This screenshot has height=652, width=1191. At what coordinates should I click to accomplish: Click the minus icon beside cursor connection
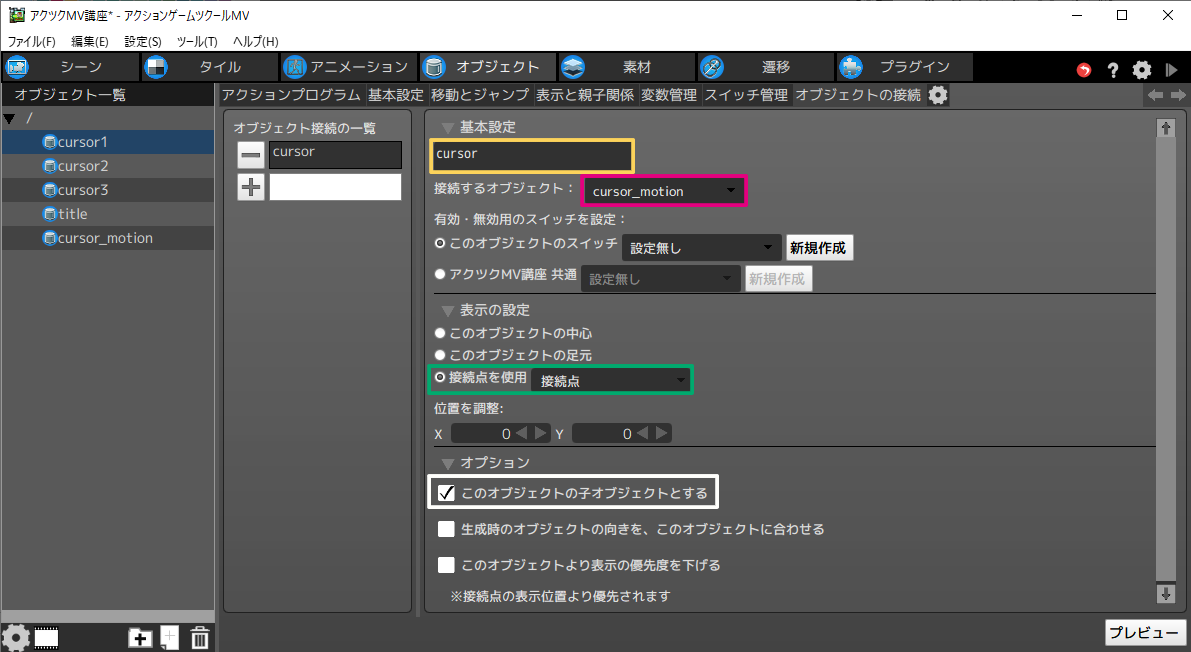coord(251,155)
